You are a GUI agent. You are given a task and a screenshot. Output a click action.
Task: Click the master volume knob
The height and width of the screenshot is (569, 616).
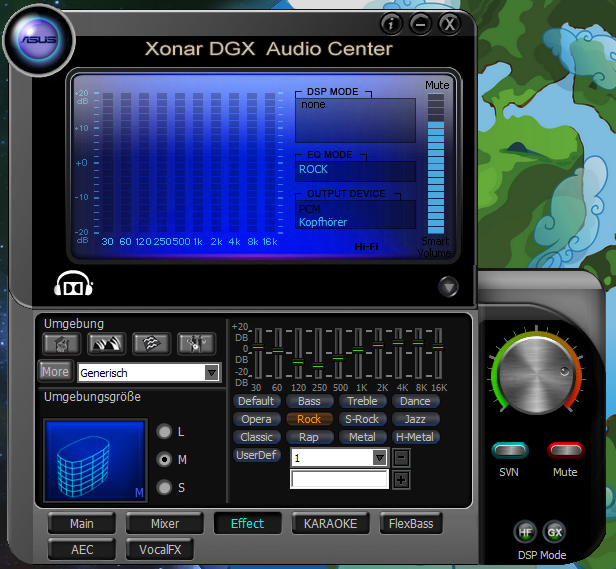tap(537, 376)
